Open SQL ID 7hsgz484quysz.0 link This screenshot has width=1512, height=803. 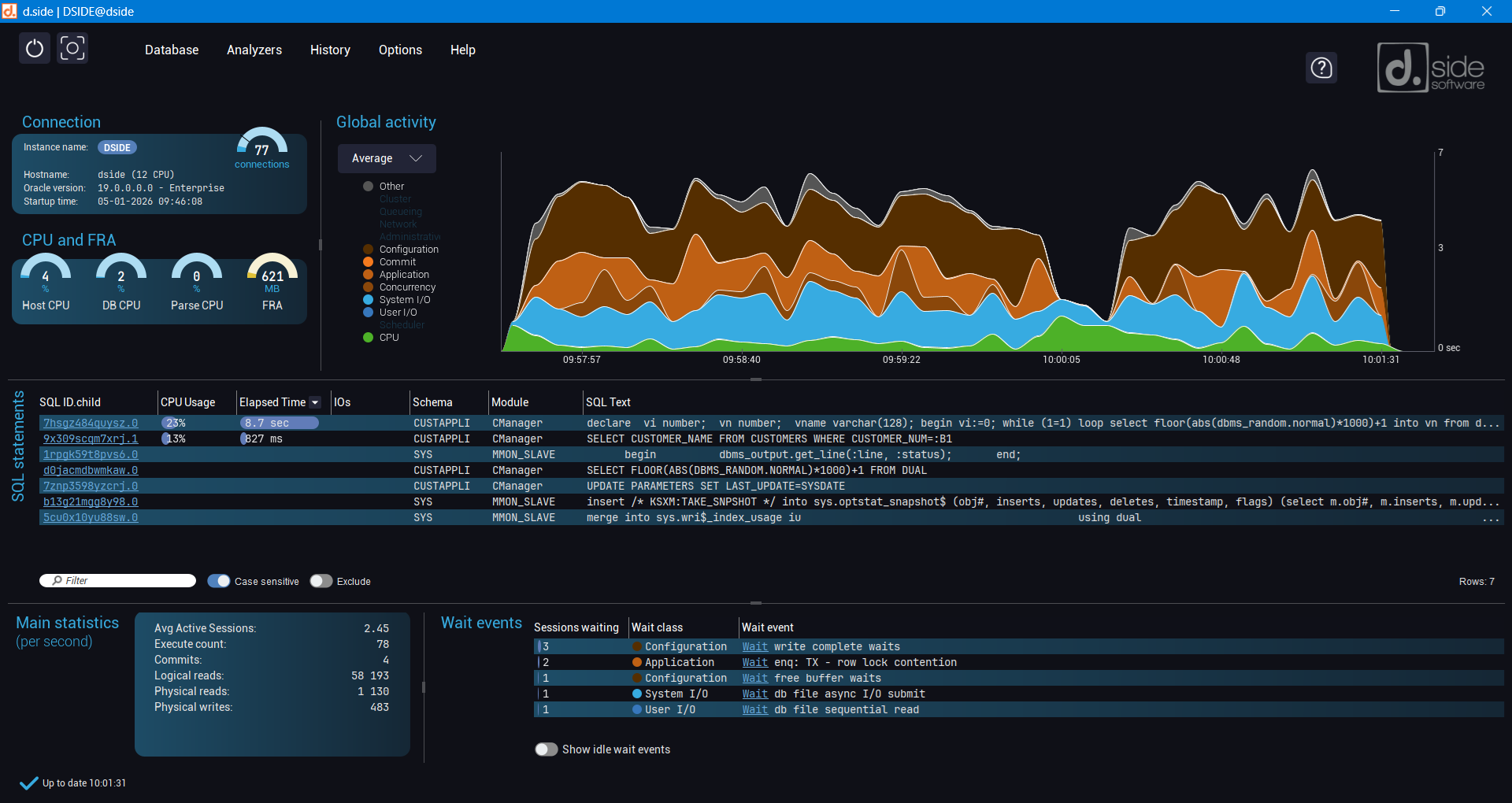pyautogui.click(x=91, y=423)
